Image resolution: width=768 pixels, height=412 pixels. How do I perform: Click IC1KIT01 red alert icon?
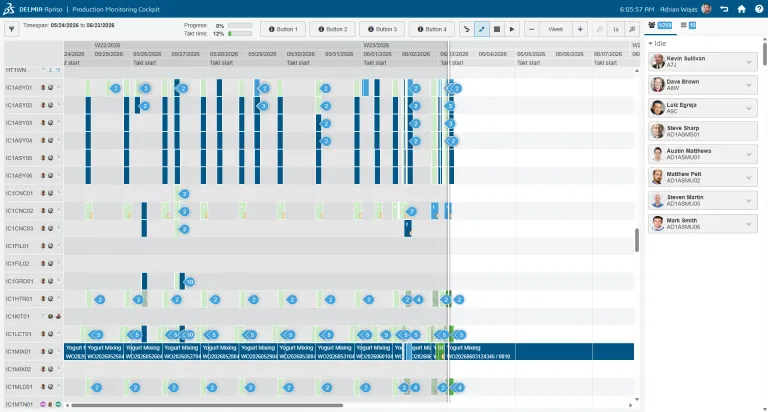[58, 316]
